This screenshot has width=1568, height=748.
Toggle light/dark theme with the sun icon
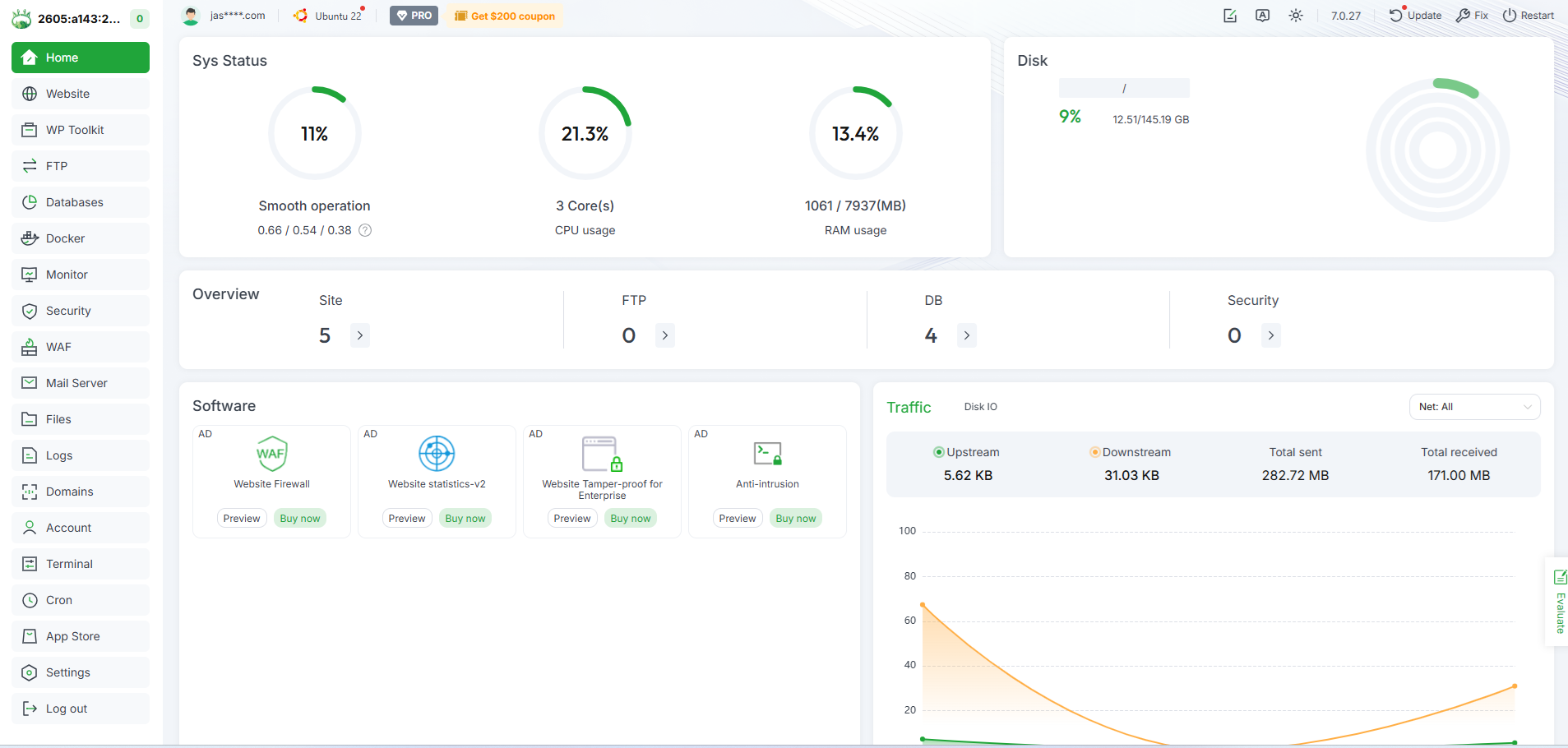tap(1295, 15)
